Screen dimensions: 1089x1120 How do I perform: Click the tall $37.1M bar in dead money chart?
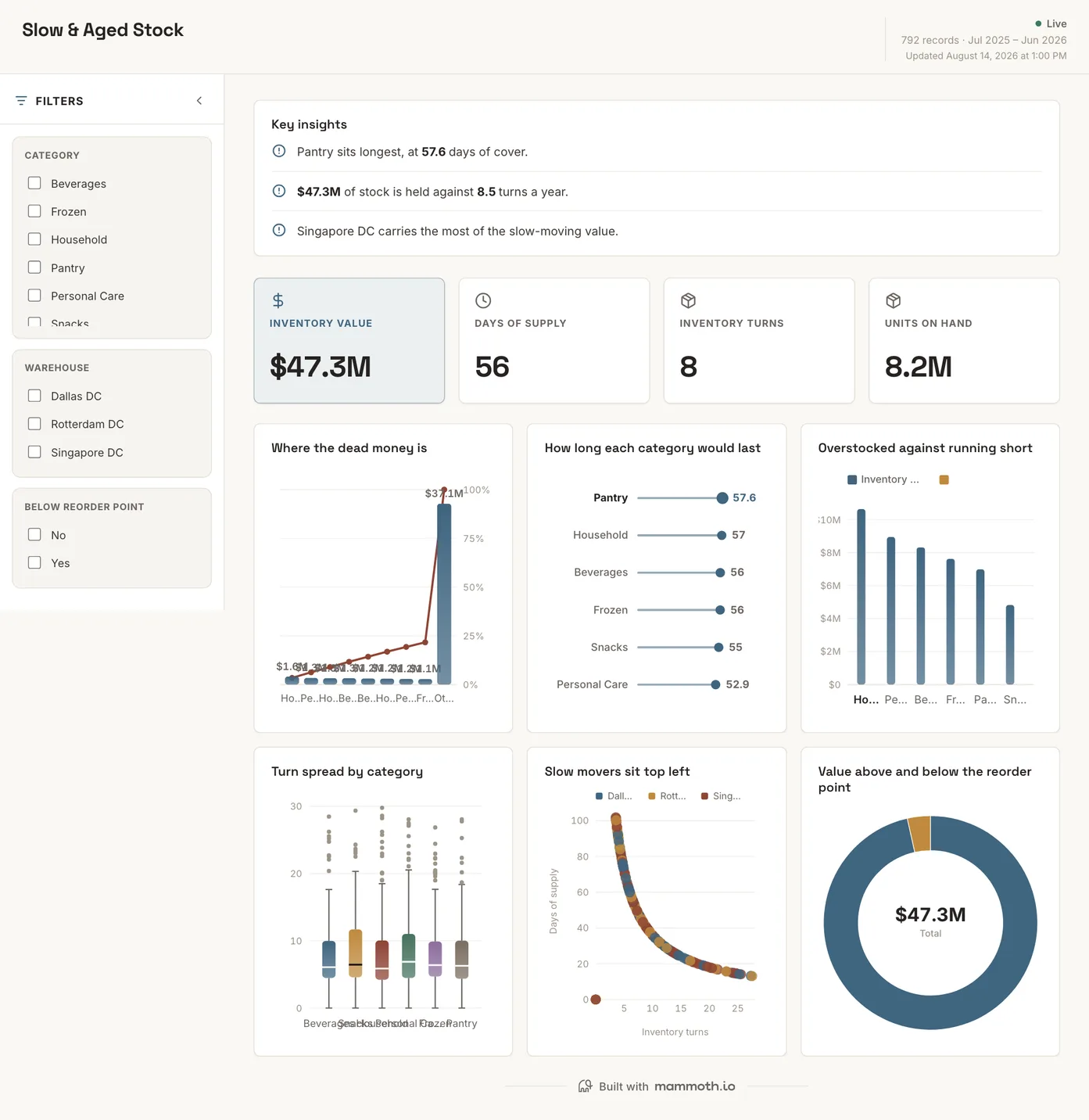point(443,594)
